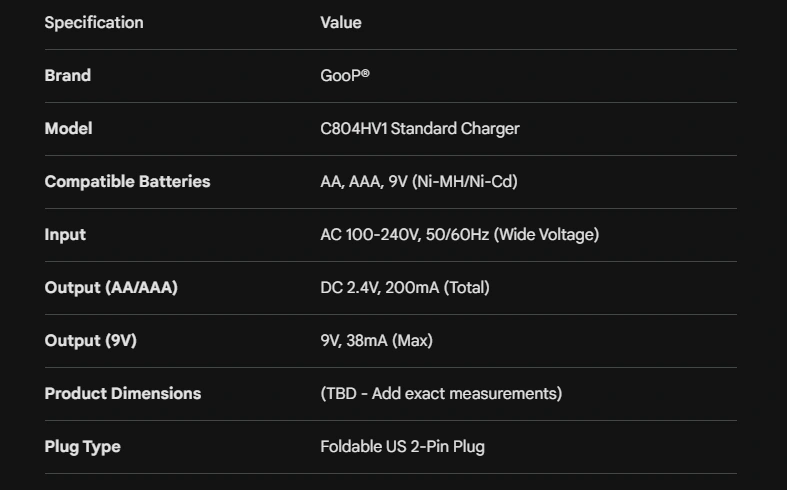Select the Brand row label
787x490 pixels.
pos(68,75)
